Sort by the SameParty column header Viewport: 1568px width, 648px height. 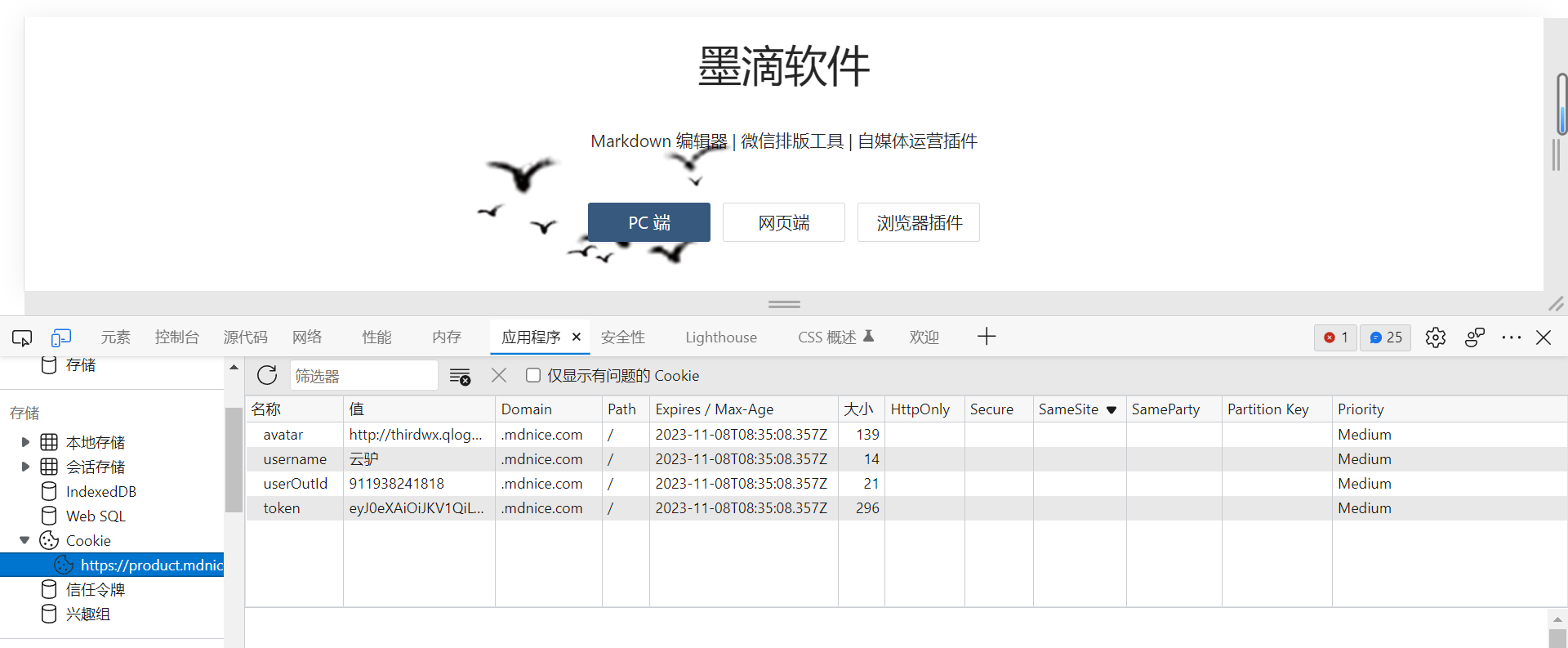point(1174,409)
